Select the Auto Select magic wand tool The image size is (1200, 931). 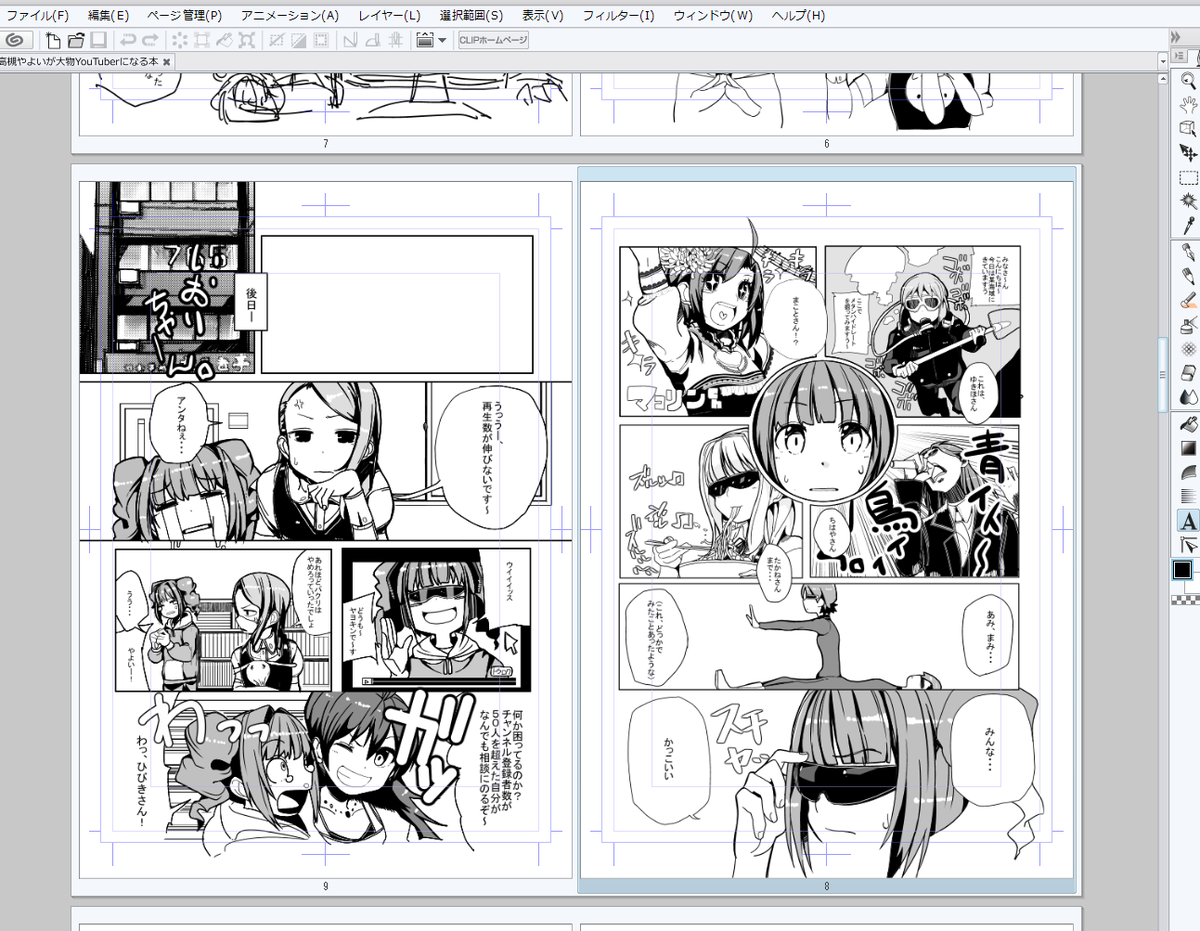(x=1188, y=202)
